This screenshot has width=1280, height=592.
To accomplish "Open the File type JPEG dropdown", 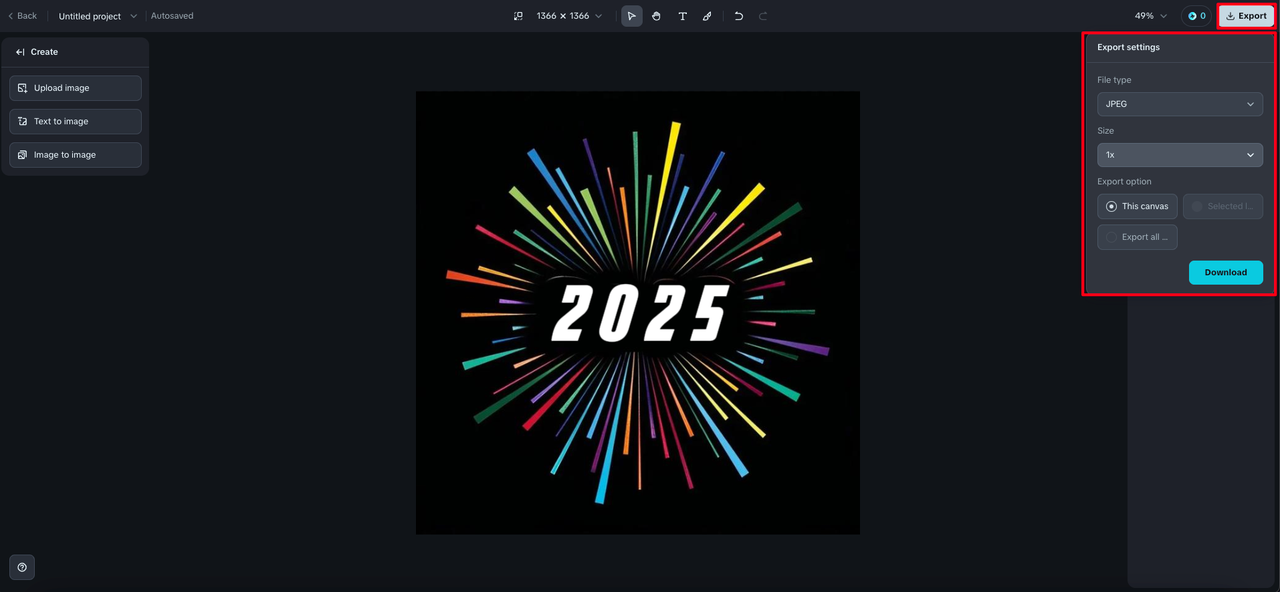I will coord(1180,104).
